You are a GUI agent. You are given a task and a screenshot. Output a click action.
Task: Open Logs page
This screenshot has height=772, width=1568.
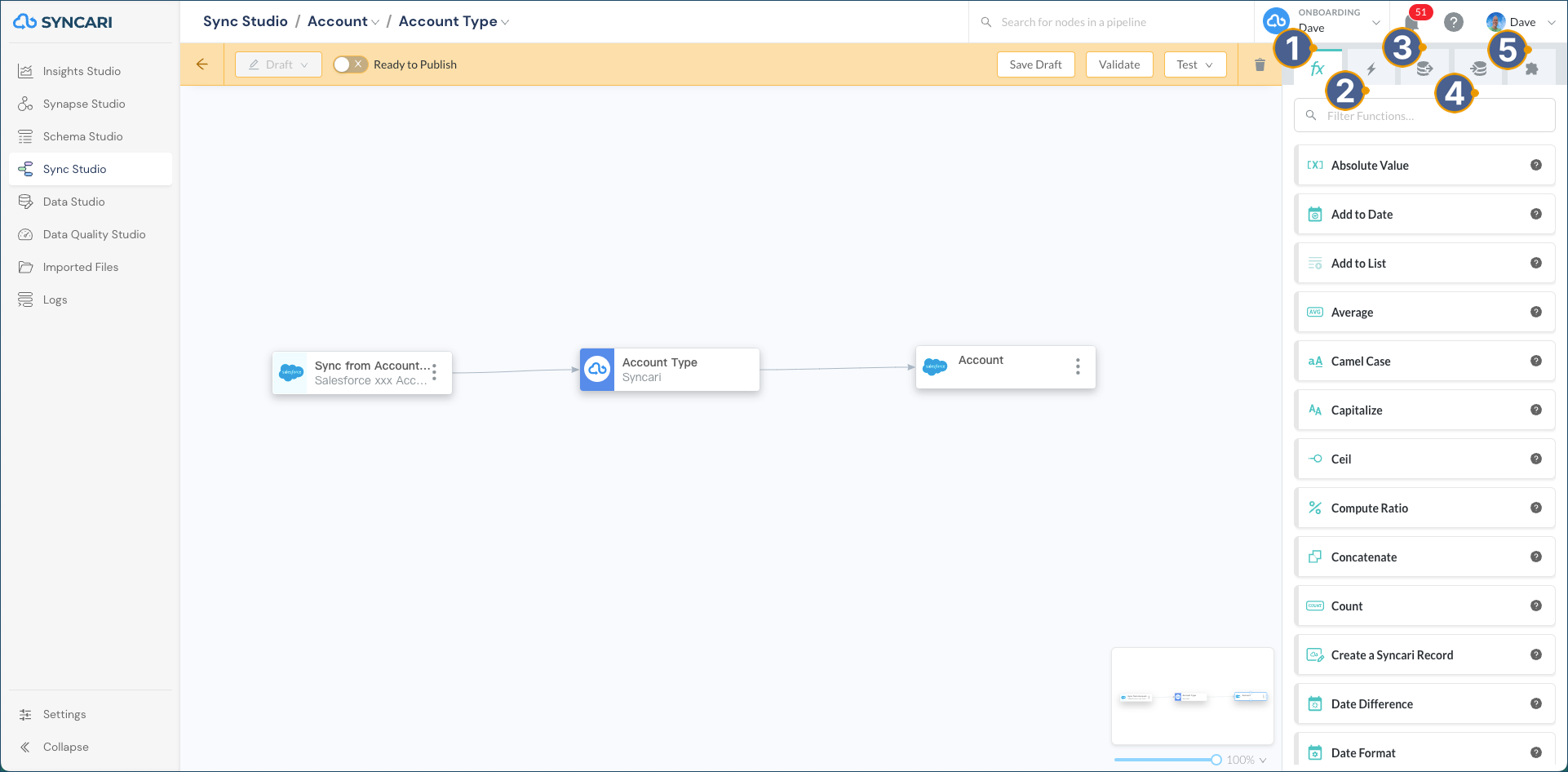(x=90, y=299)
